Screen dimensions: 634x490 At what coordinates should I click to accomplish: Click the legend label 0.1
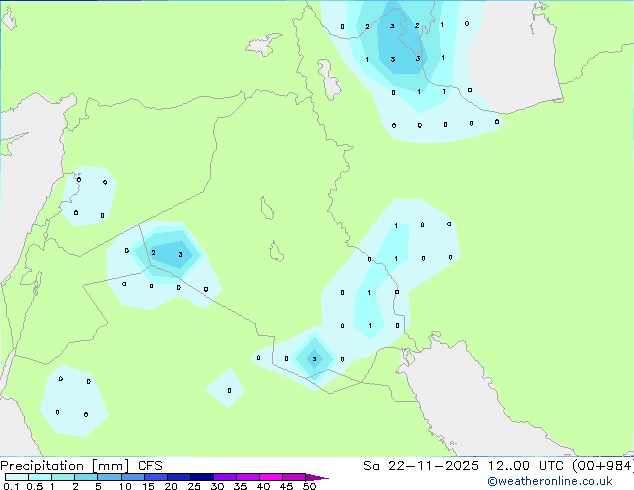pyautogui.click(x=11, y=486)
